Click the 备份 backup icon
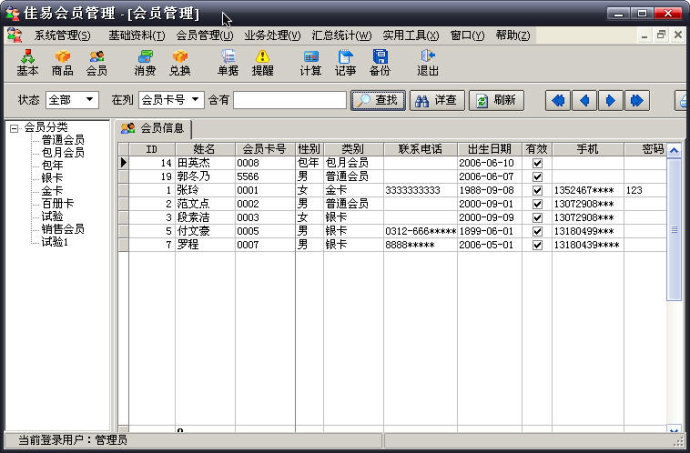The width and height of the screenshot is (690, 453). click(x=380, y=63)
